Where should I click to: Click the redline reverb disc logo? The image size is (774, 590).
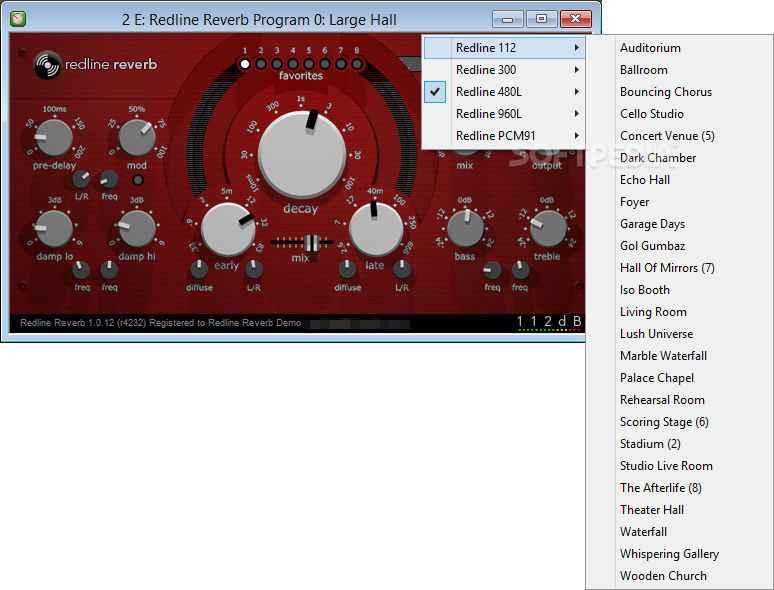tap(47, 65)
